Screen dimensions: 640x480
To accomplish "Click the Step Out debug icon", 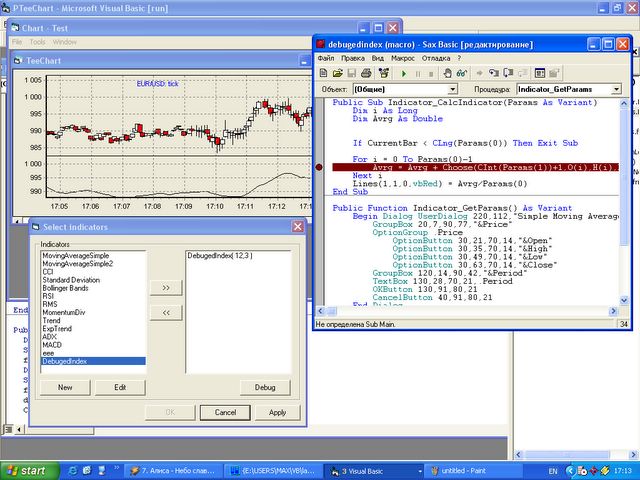I will (522, 73).
